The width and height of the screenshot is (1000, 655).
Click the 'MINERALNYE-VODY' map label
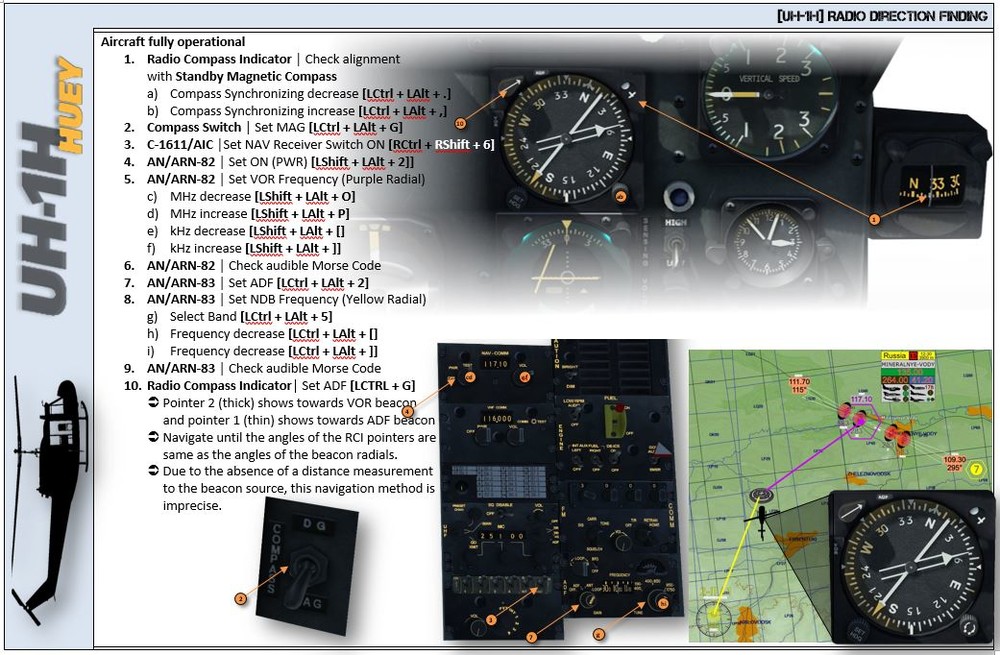pos(908,364)
